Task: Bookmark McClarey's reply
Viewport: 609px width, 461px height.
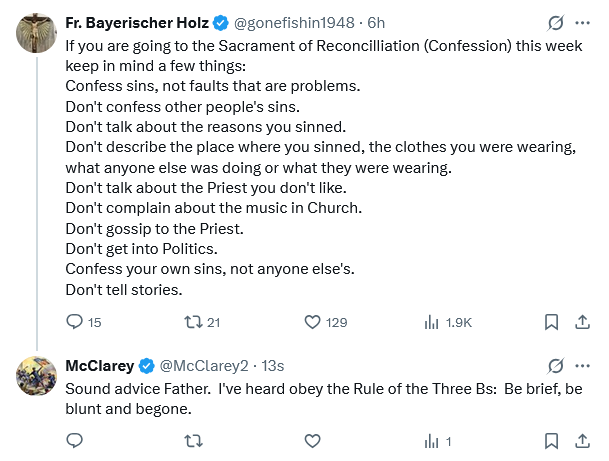Action: coord(551,440)
